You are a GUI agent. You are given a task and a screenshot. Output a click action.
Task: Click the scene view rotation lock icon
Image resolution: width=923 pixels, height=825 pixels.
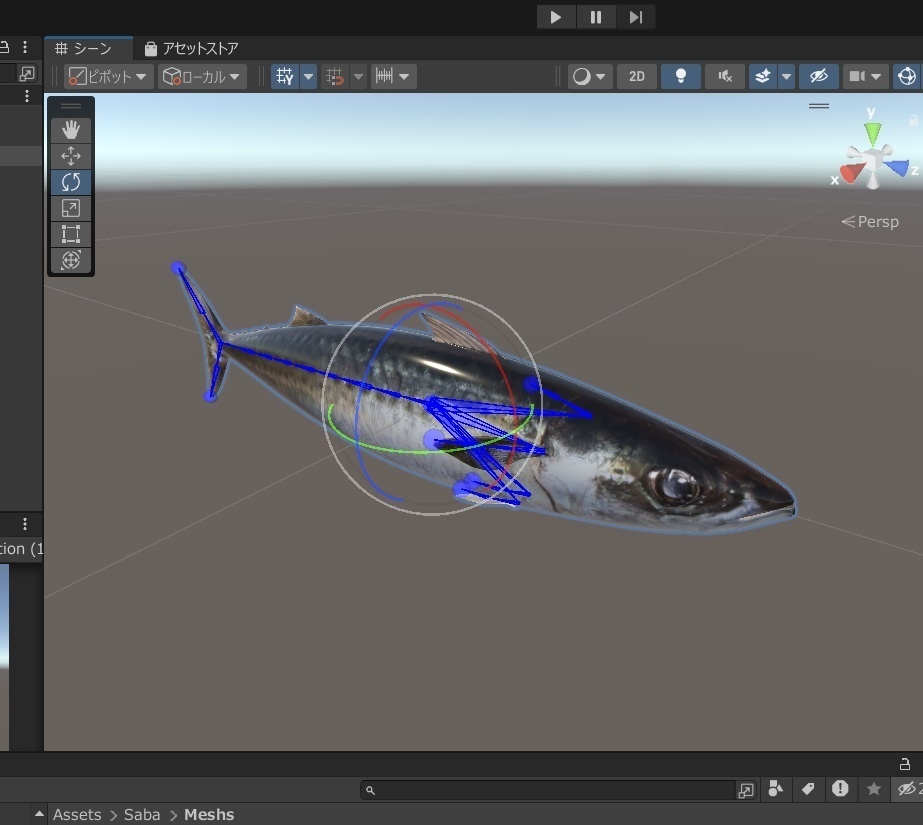point(913,120)
